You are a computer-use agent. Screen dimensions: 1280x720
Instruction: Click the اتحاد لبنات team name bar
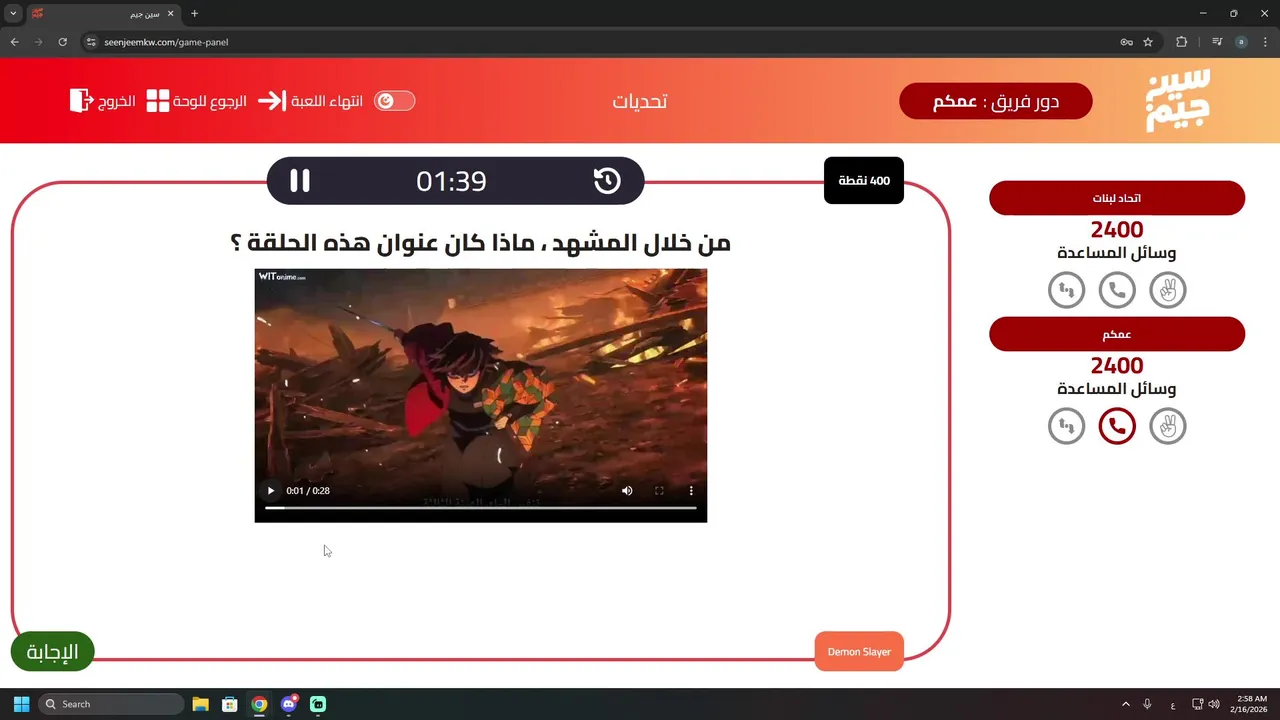tap(1117, 198)
